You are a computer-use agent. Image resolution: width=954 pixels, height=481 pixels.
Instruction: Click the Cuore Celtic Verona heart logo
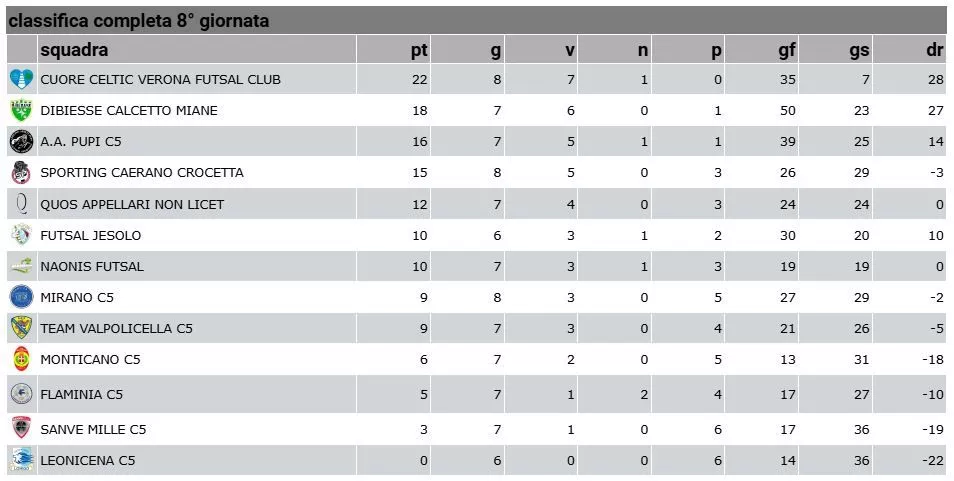22,79
